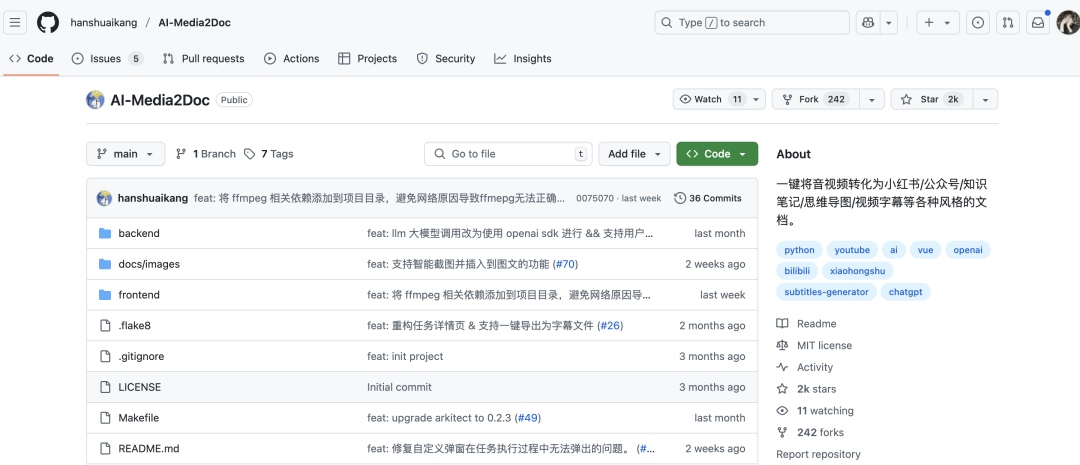Open the hamburger navigation menu
This screenshot has width=1080, height=465.
click(x=17, y=22)
